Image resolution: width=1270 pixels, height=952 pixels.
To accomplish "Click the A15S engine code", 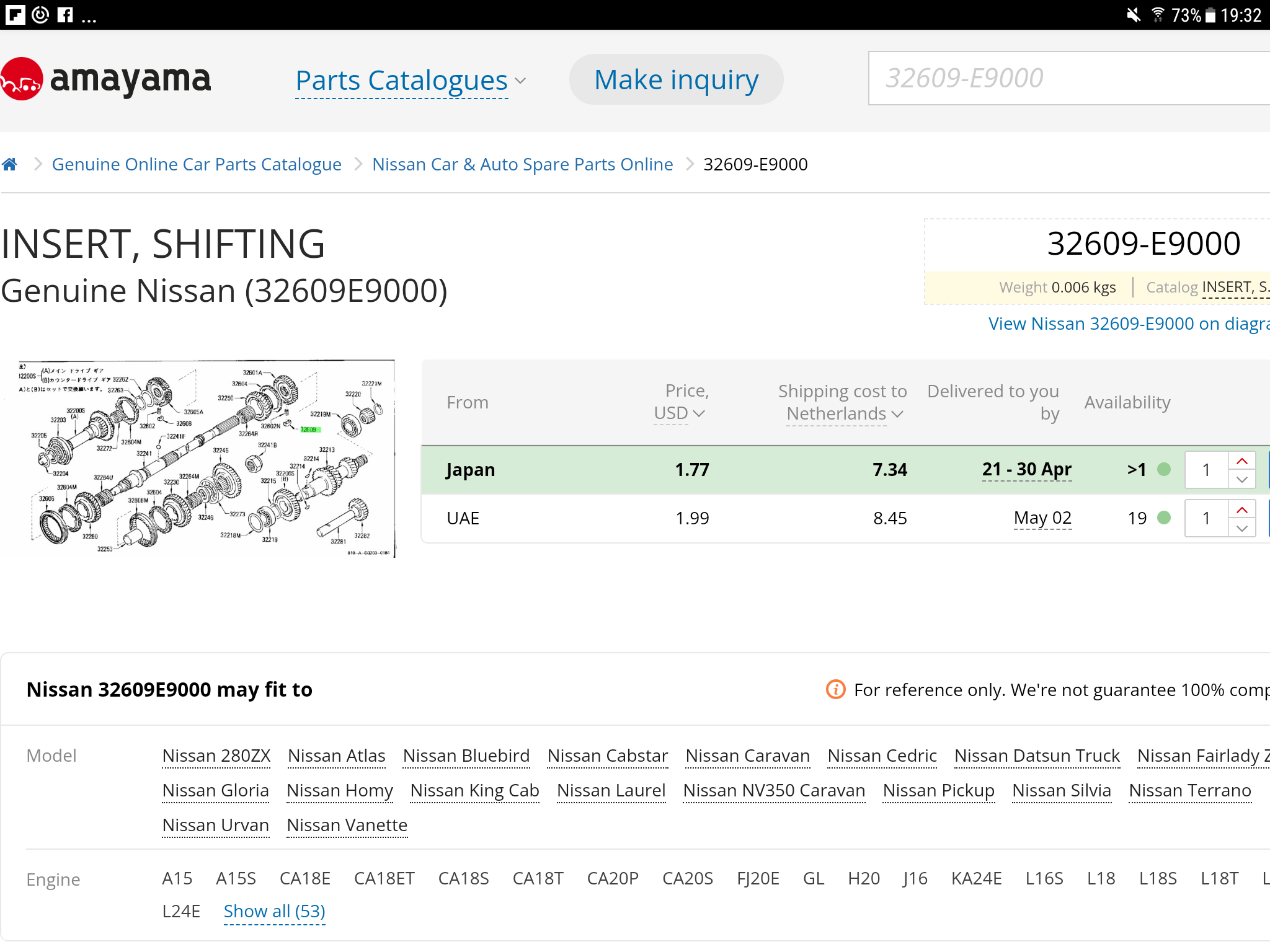I will [236, 879].
